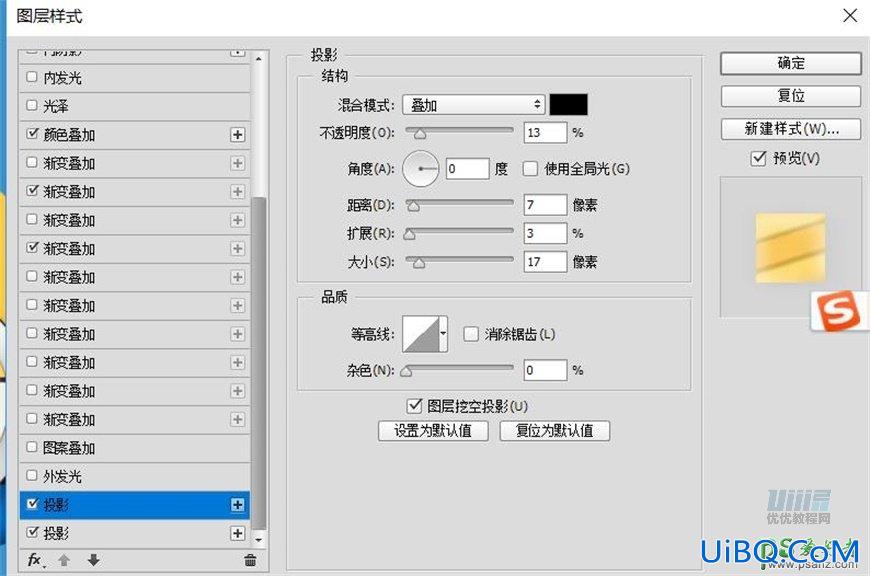
Task: Click the style list scrollbar down arrow
Action: [x=259, y=539]
